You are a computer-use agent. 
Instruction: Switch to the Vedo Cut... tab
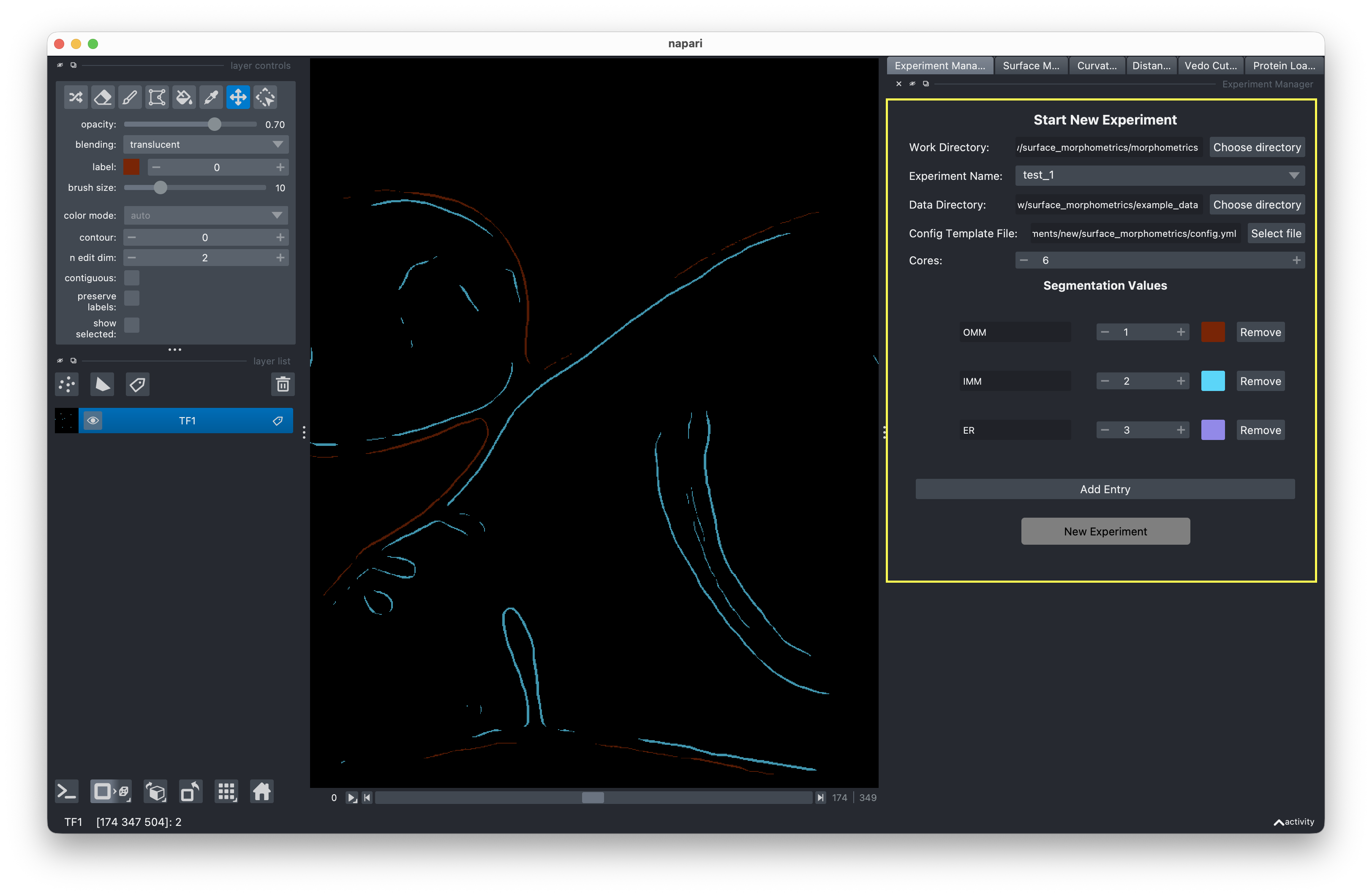coord(1210,66)
